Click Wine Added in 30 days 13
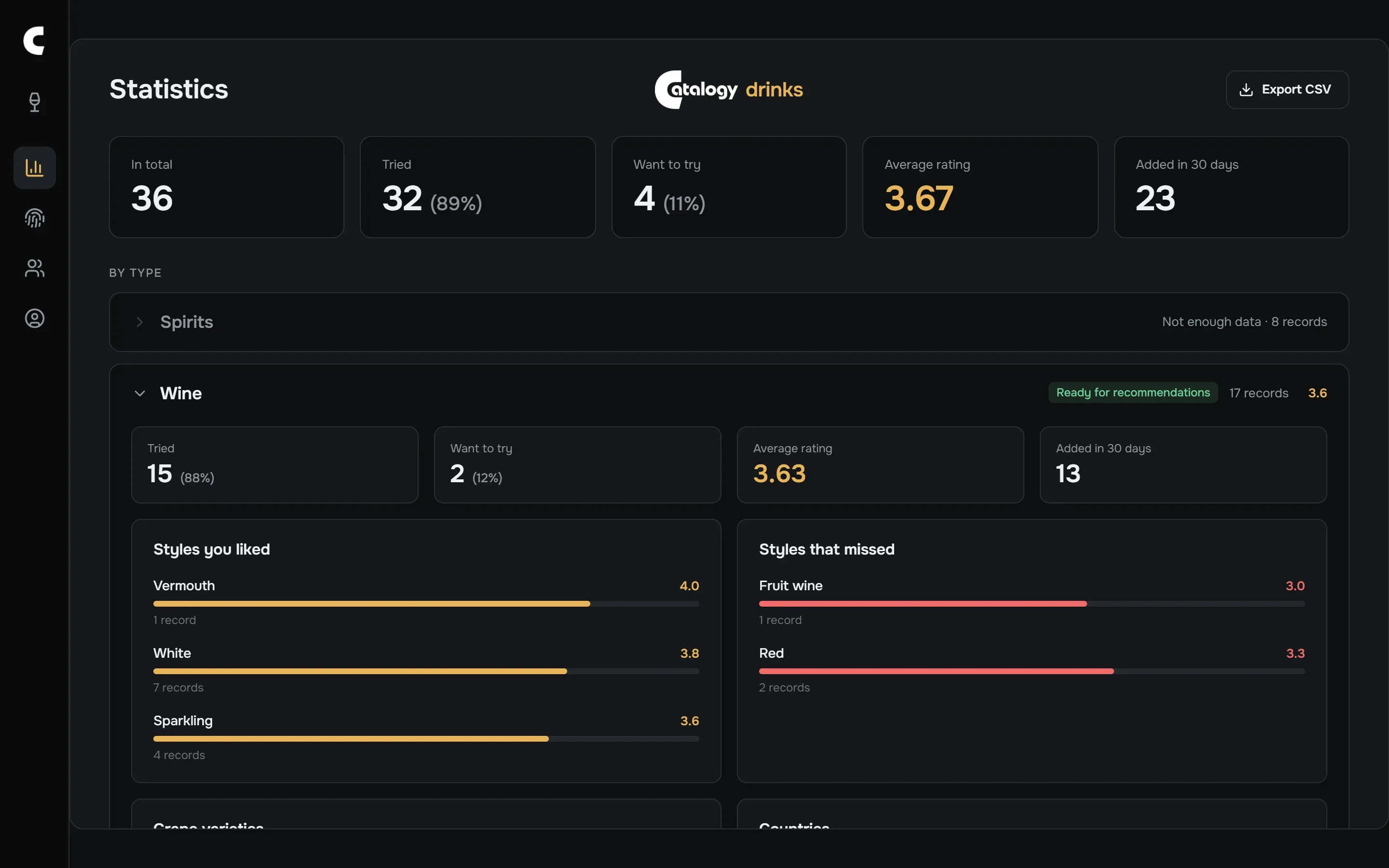The height and width of the screenshot is (868, 1389). [x=1183, y=465]
